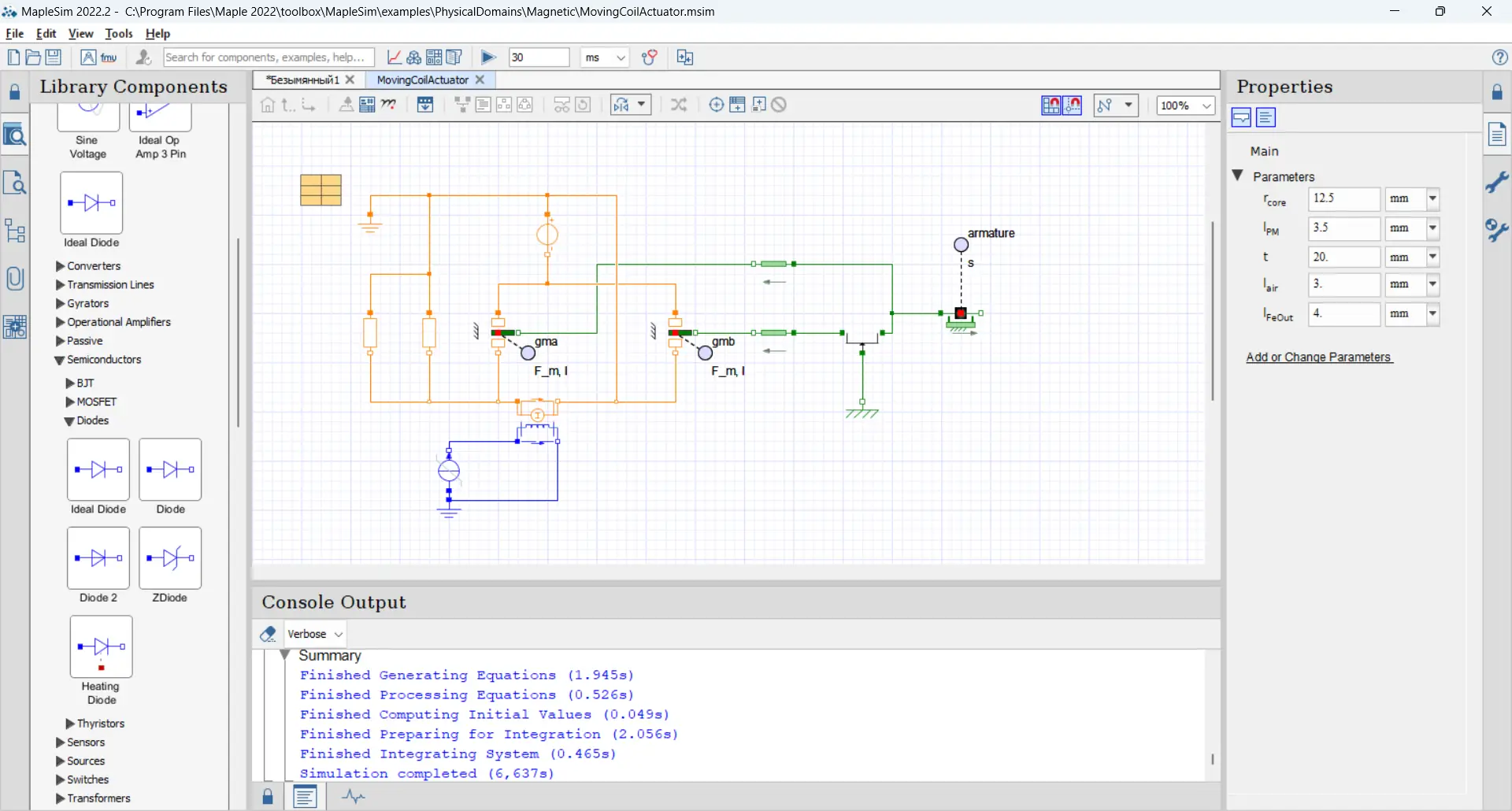Collapse the Summary section in console
Viewport: 1512px width, 811px height.
286,656
